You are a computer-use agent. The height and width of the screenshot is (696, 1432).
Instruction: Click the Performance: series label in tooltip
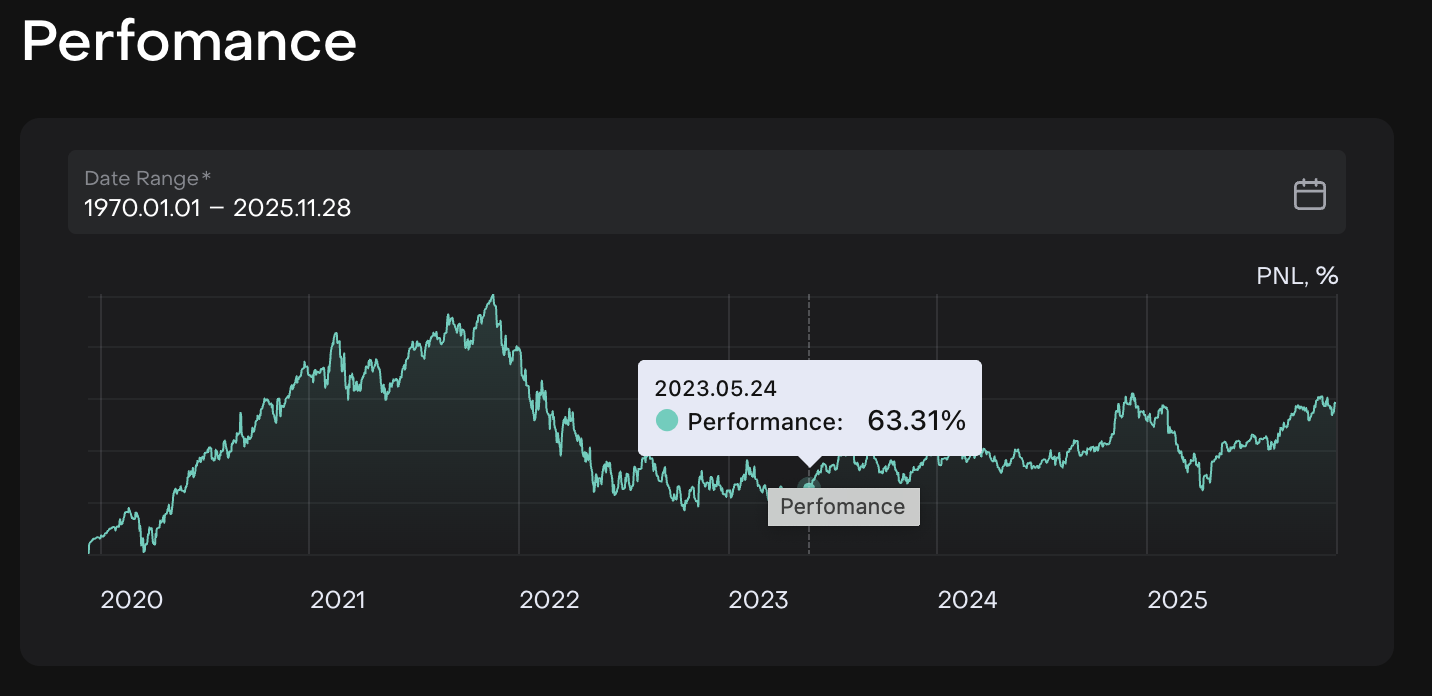[x=765, y=421]
